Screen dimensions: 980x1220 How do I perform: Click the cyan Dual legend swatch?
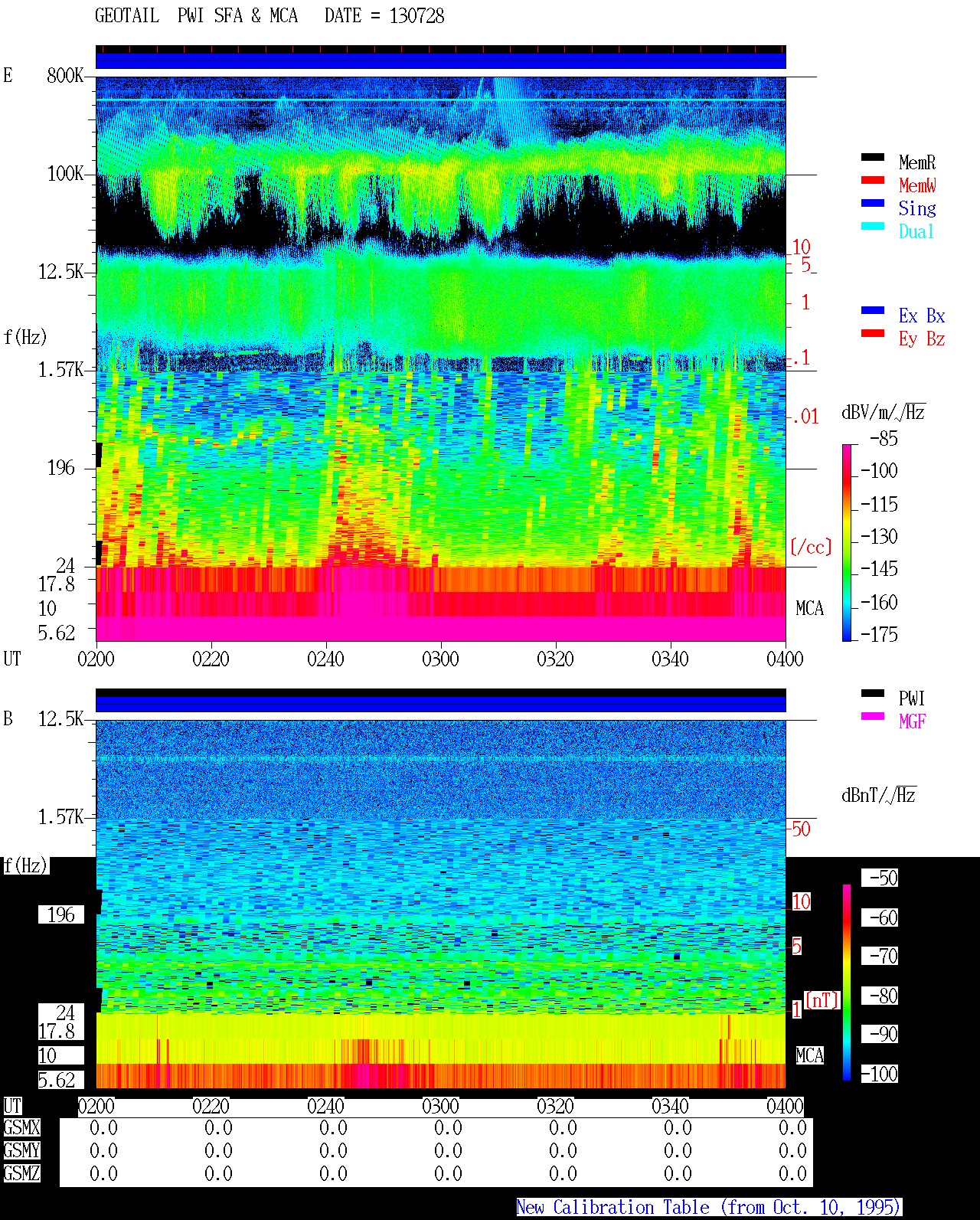click(x=873, y=226)
